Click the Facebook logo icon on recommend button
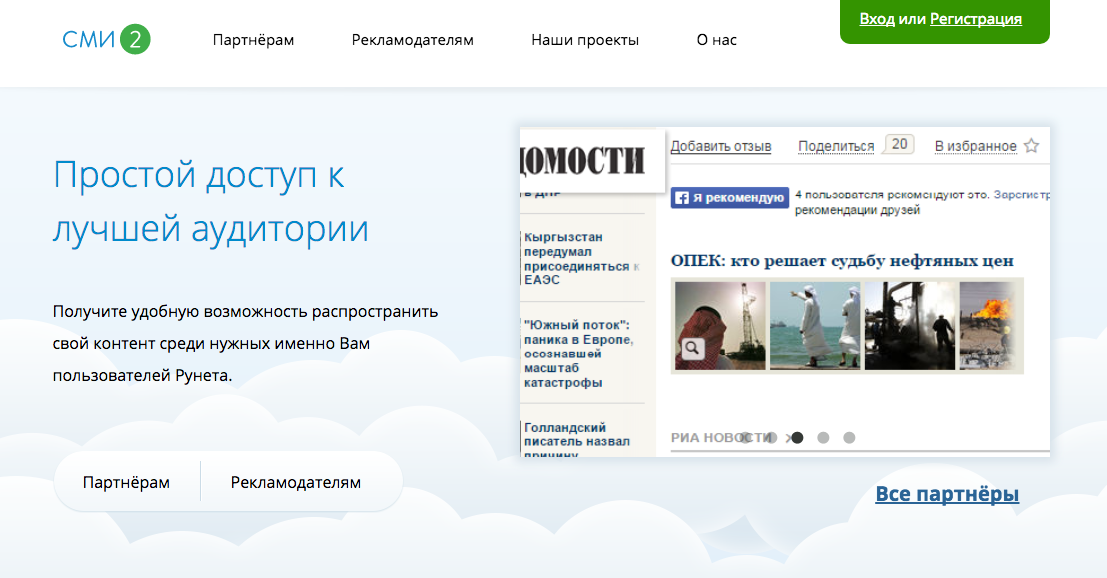 (x=681, y=198)
